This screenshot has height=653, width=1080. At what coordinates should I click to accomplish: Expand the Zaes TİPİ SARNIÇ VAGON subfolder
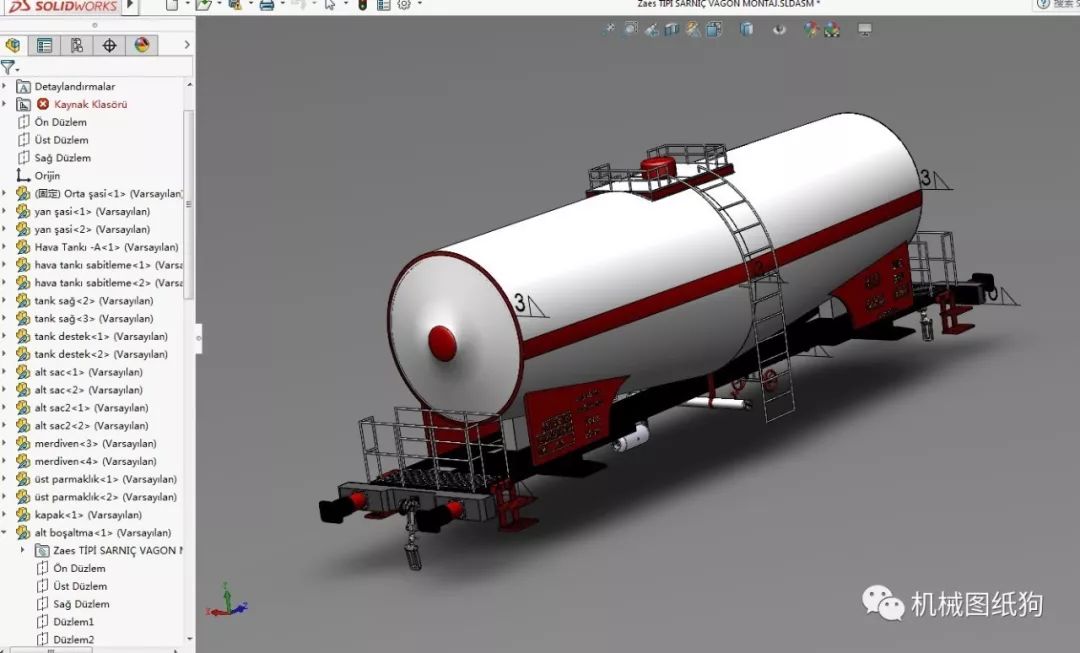tap(23, 550)
